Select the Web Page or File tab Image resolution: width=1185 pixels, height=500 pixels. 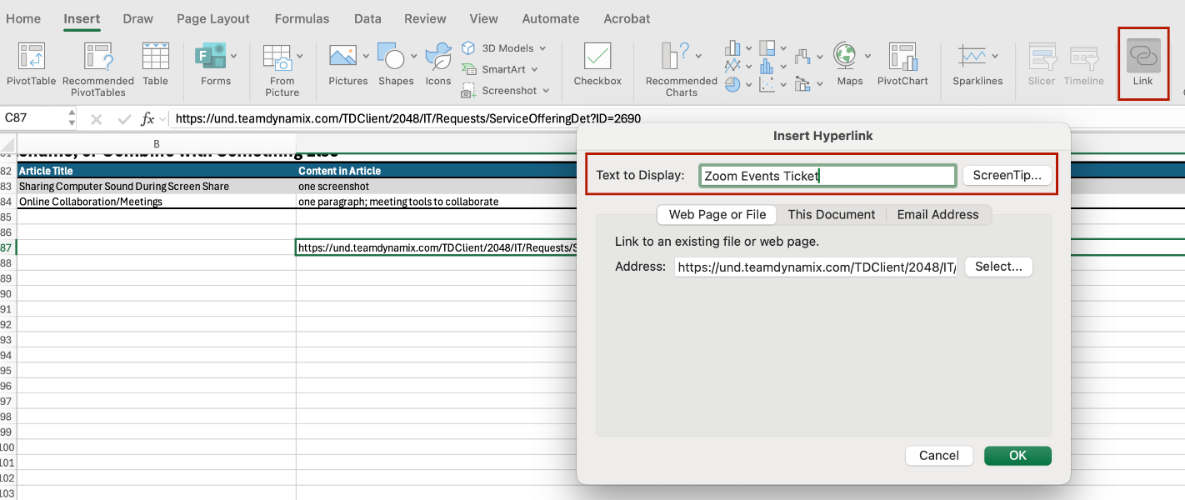point(717,215)
